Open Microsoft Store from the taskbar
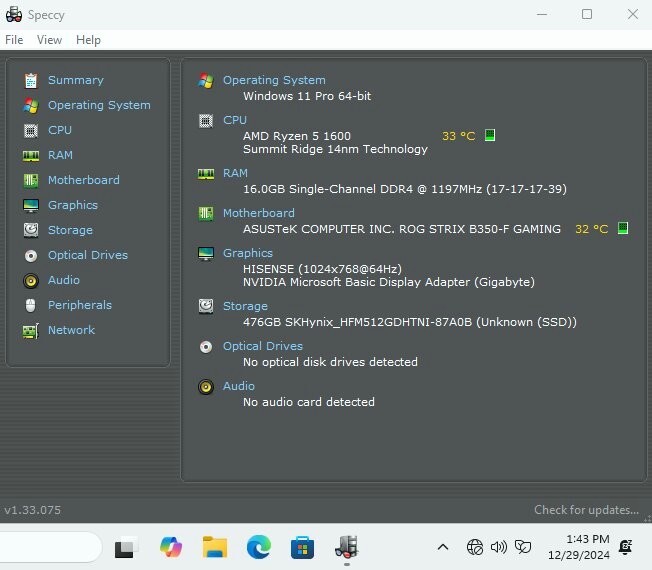 pos(302,547)
